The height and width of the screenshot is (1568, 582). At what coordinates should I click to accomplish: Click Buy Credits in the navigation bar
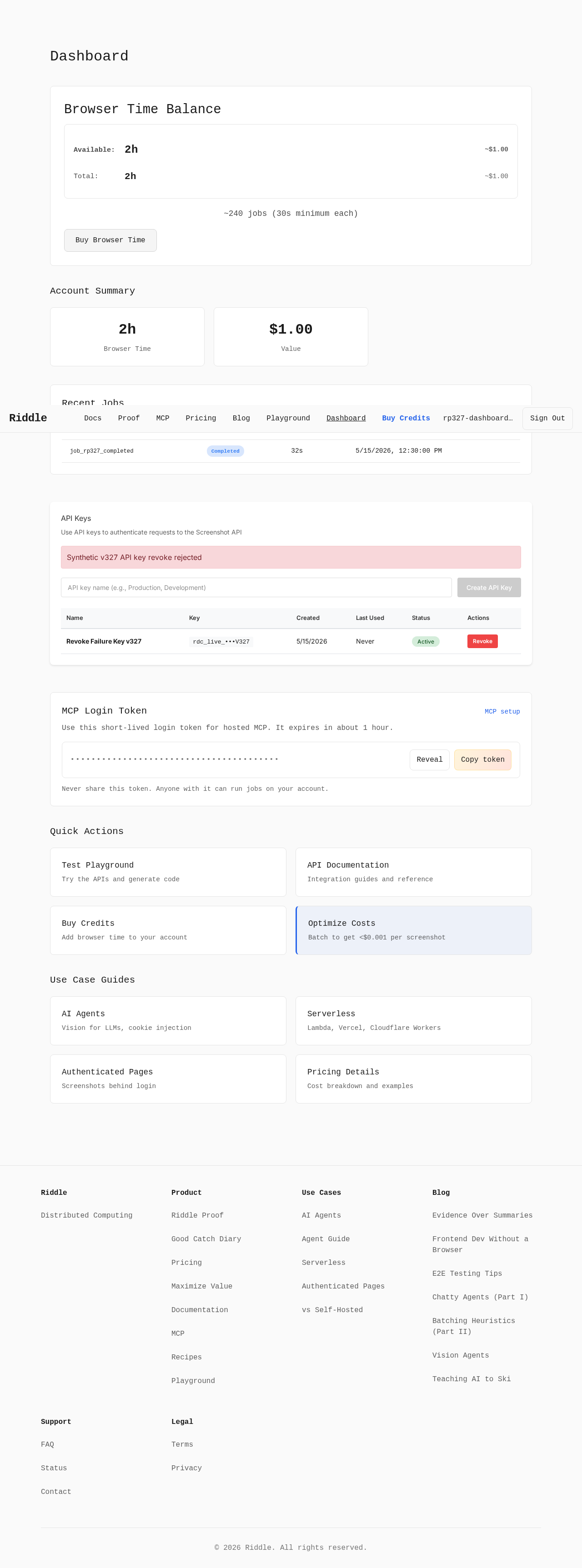tap(406, 418)
